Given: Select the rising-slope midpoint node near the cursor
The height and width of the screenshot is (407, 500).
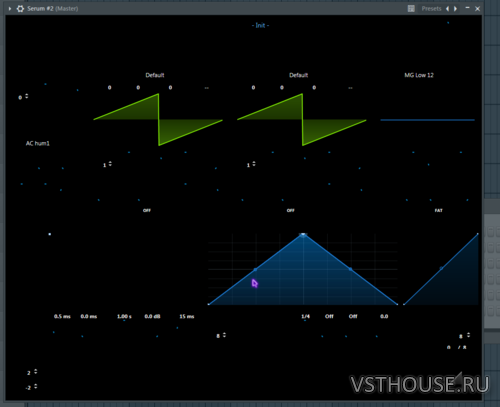Looking at the screenshot, I should (x=255, y=269).
